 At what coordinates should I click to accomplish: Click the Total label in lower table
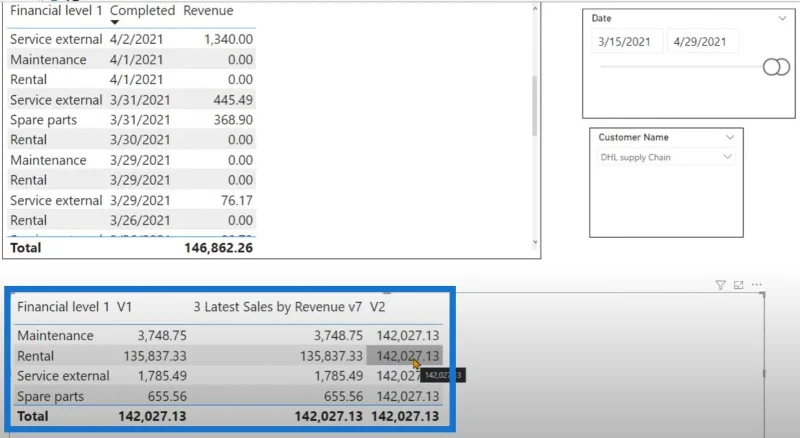(33, 416)
